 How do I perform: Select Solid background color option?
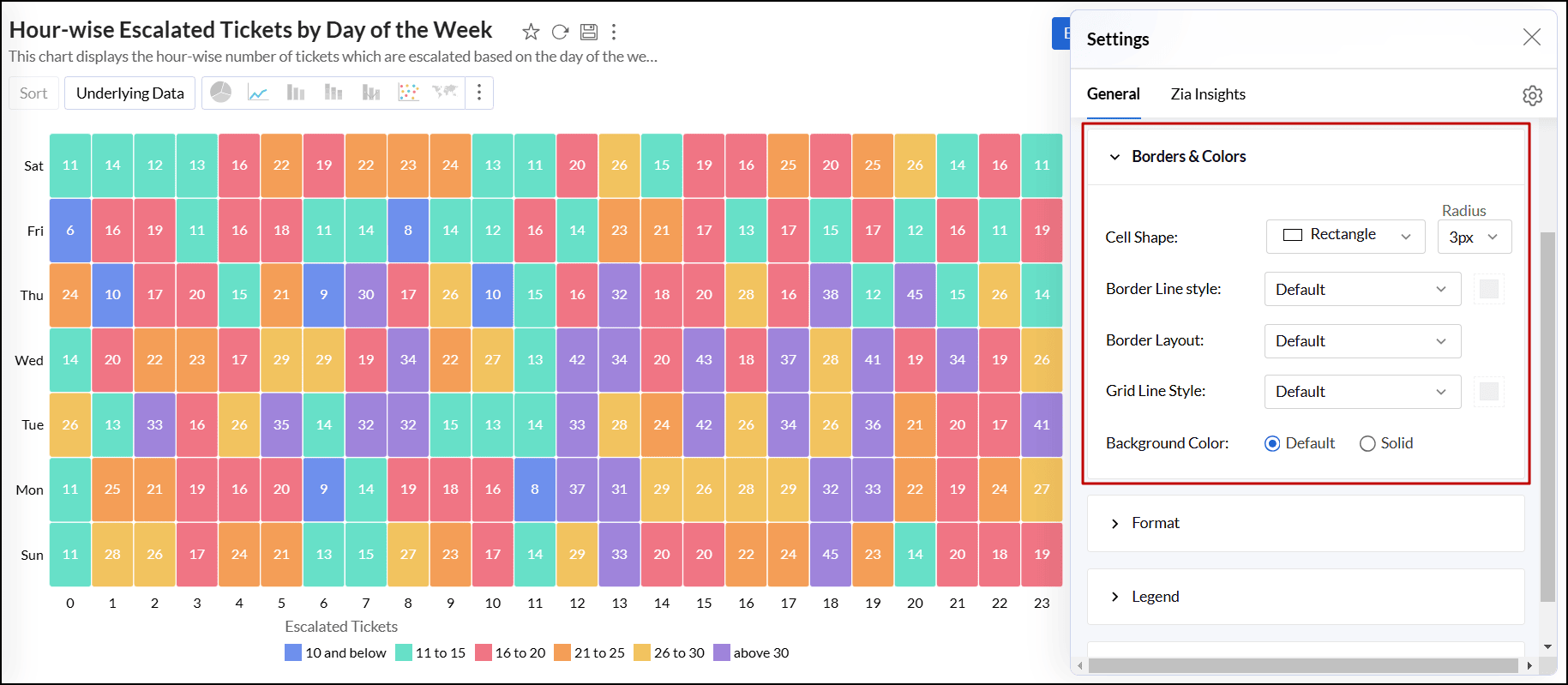pyautogui.click(x=1367, y=443)
